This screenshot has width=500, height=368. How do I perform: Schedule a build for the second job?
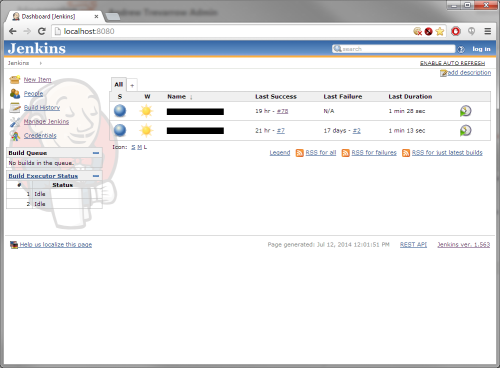(x=465, y=130)
